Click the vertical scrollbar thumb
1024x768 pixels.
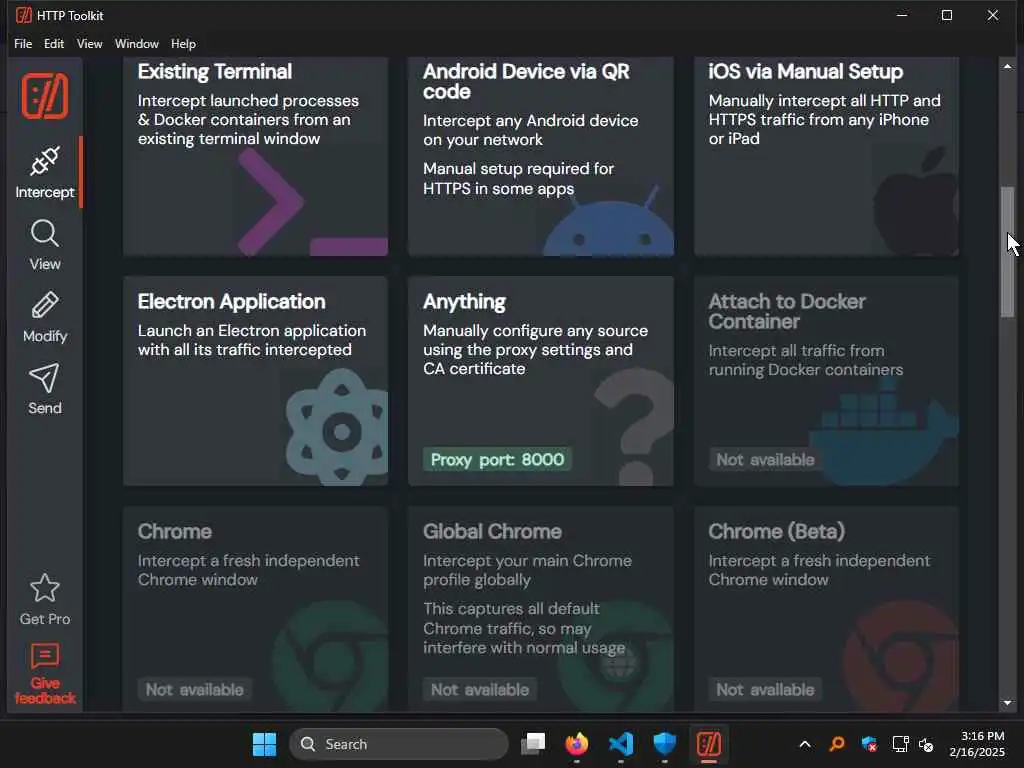[1008, 252]
